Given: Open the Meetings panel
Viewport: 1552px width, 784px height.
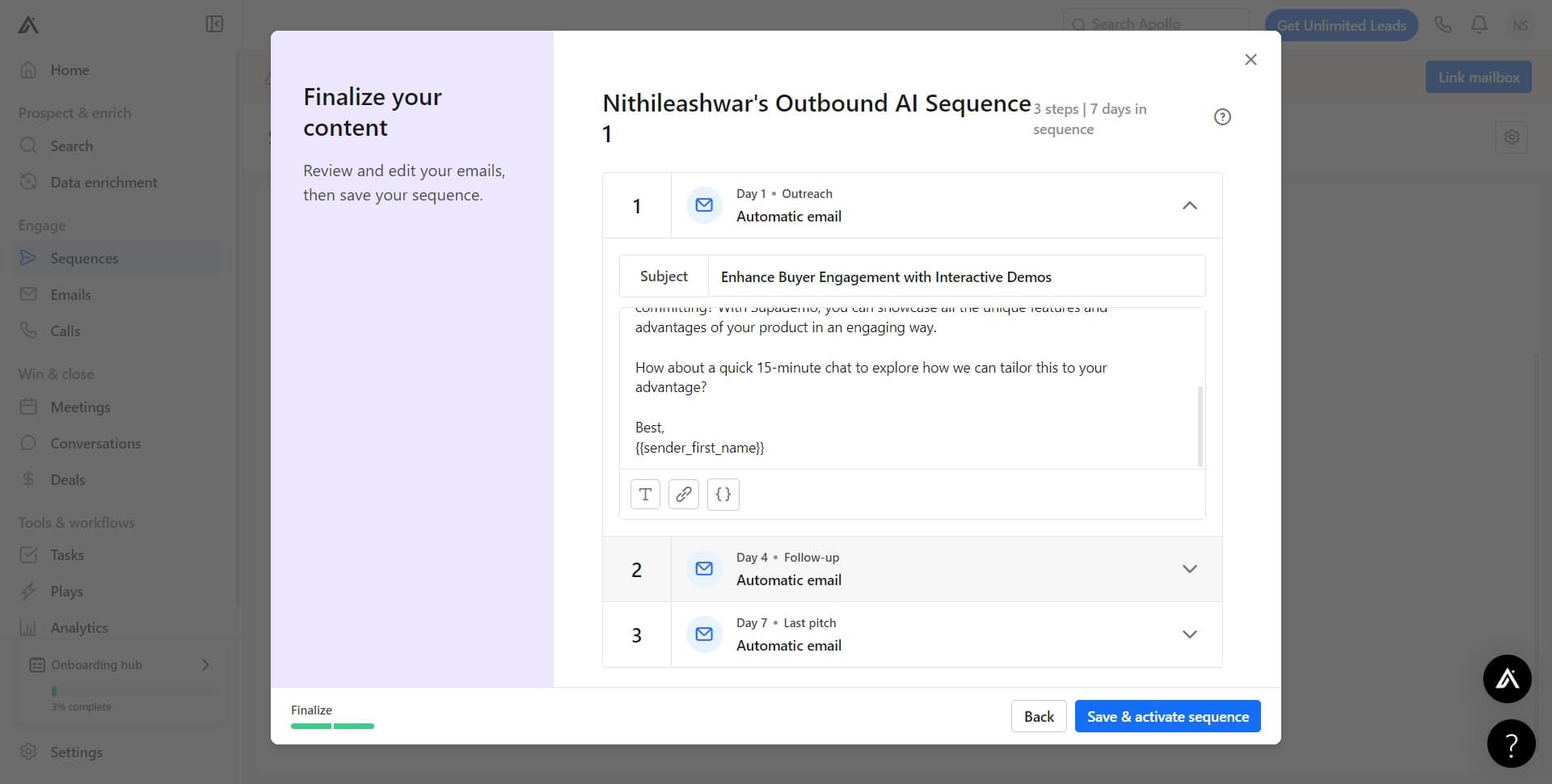Looking at the screenshot, I should [x=78, y=407].
